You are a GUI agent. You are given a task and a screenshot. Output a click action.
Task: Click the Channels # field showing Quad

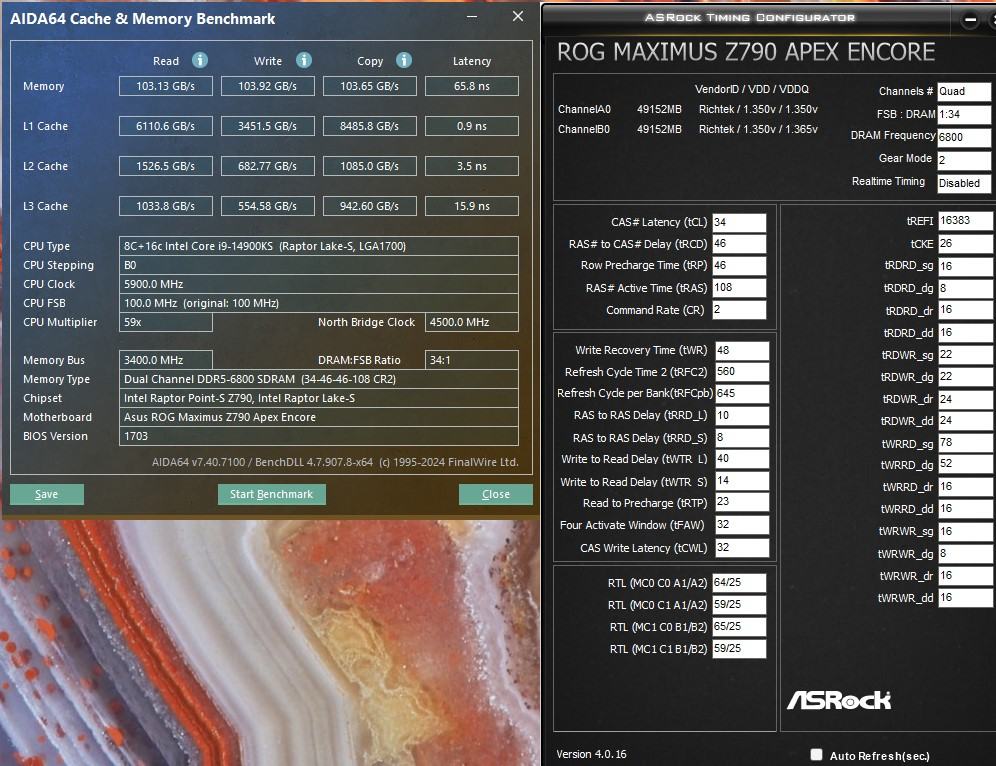pos(964,91)
